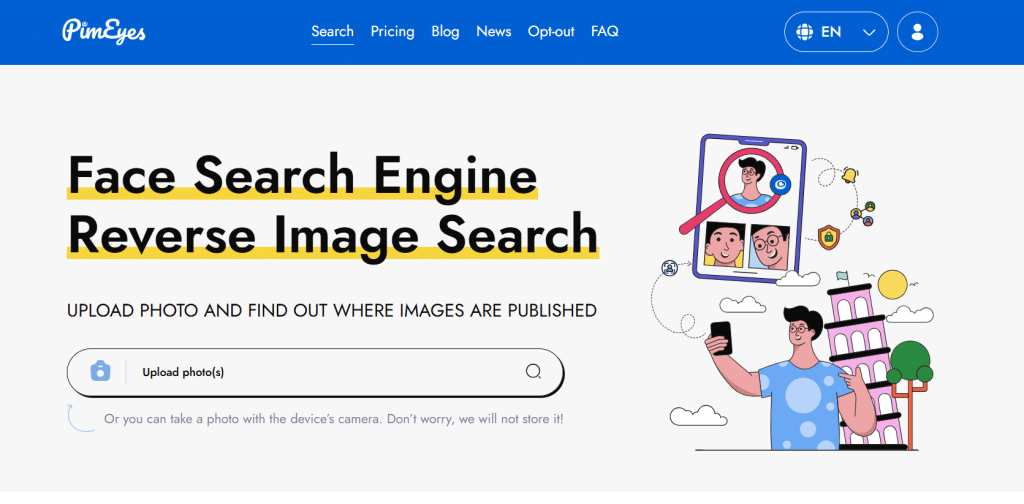This screenshot has height=504, width=1024.
Task: Visit the Opt-out page
Action: tap(551, 31)
